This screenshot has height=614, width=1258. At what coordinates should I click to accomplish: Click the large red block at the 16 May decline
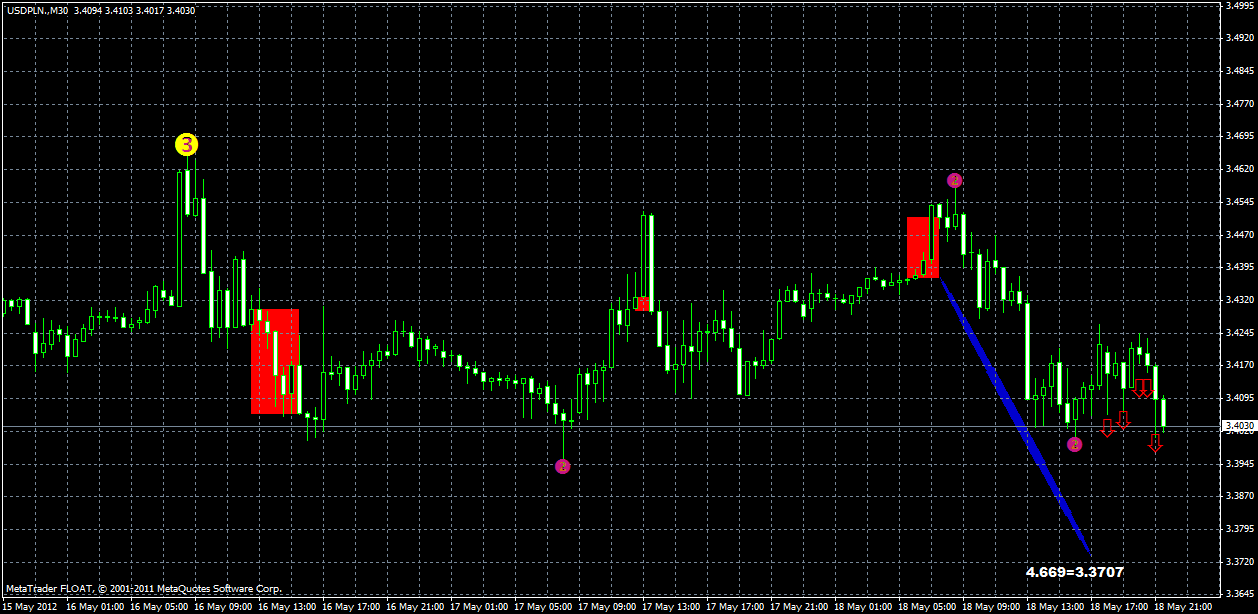point(275,360)
